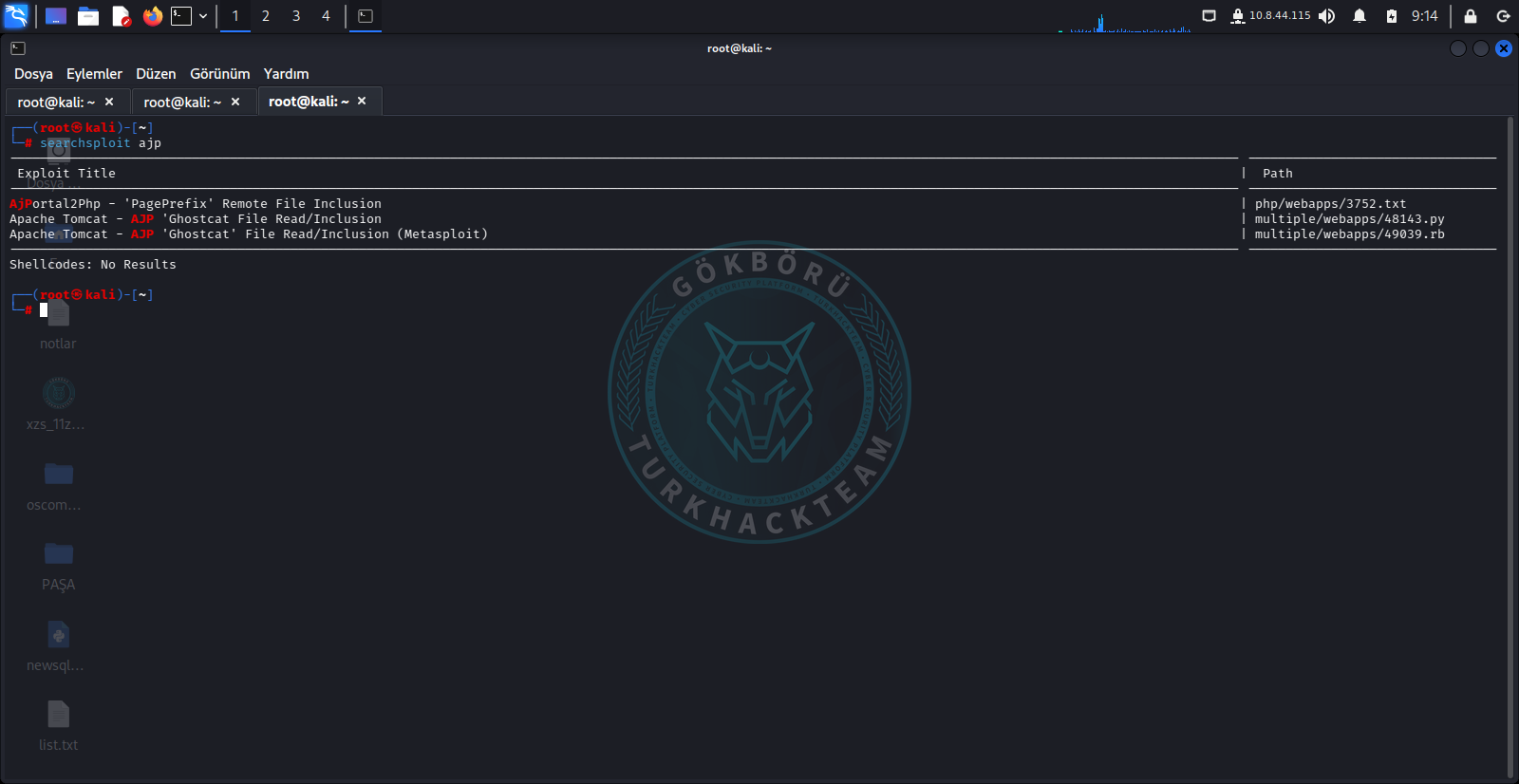Maximize the terminal window
The width and height of the screenshot is (1519, 784).
[x=1481, y=48]
